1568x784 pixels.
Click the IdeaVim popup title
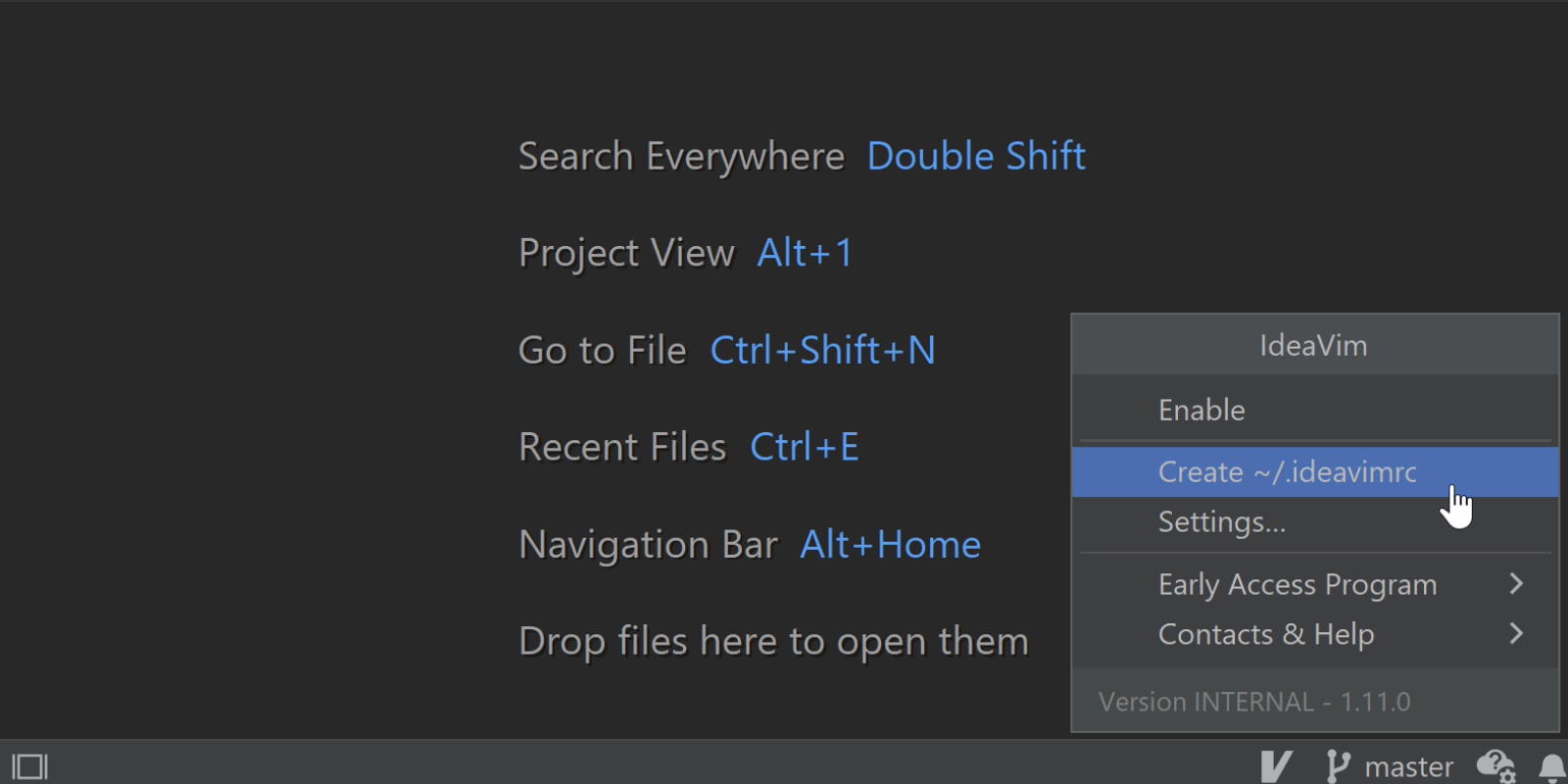pos(1313,346)
